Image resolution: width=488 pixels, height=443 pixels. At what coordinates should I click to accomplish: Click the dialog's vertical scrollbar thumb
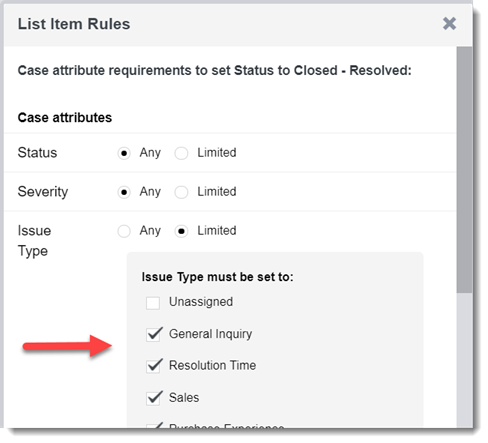(464, 170)
